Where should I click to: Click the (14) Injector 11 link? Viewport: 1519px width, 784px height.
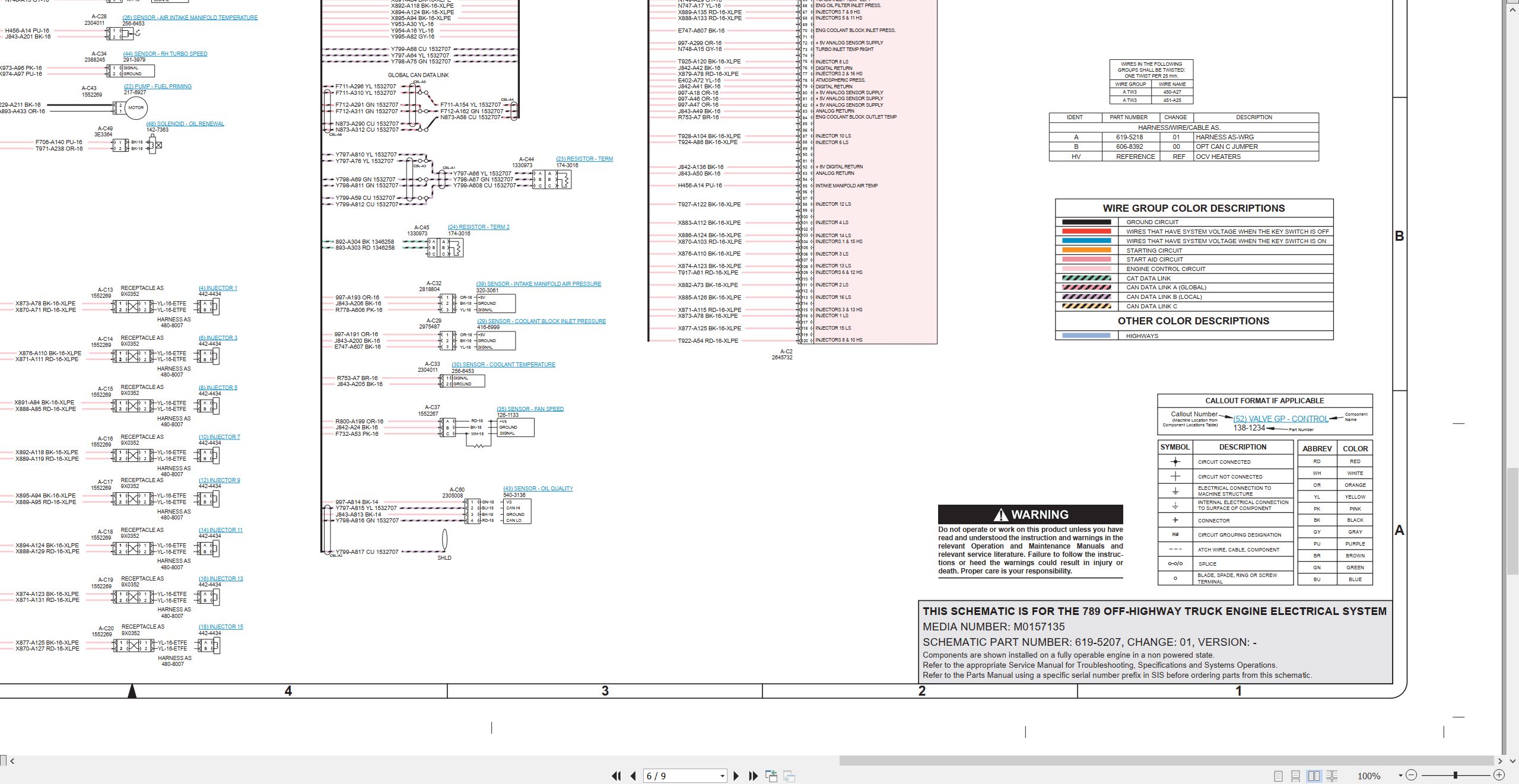click(221, 530)
